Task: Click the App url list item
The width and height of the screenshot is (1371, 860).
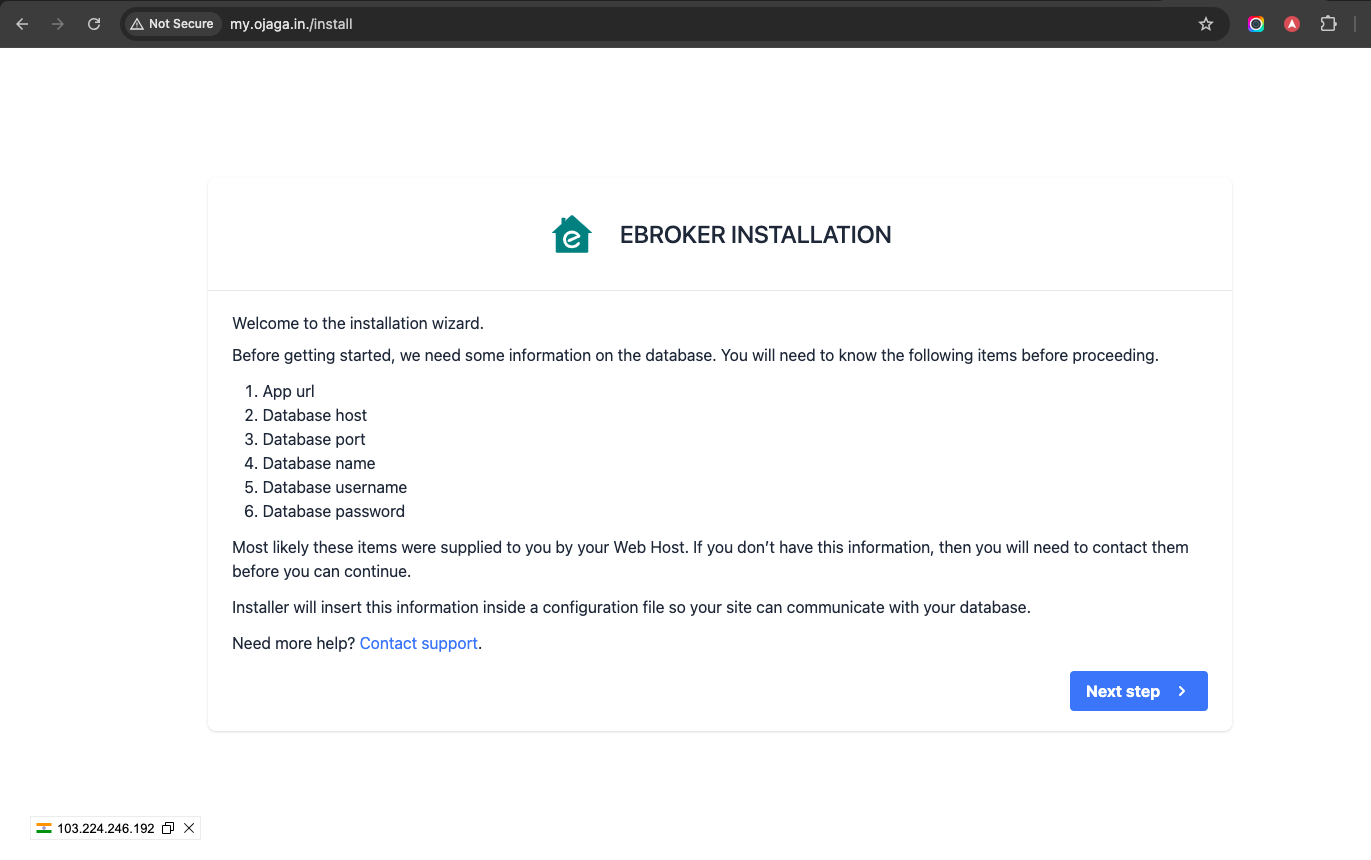Action: 288,391
